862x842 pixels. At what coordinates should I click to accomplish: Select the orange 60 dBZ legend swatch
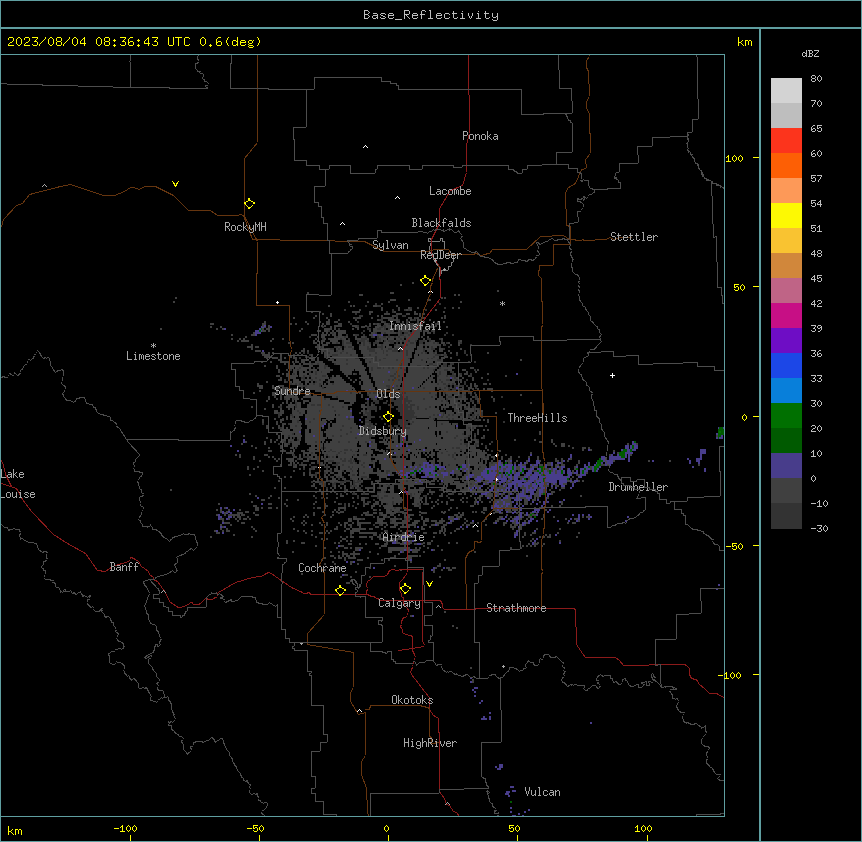(786, 165)
